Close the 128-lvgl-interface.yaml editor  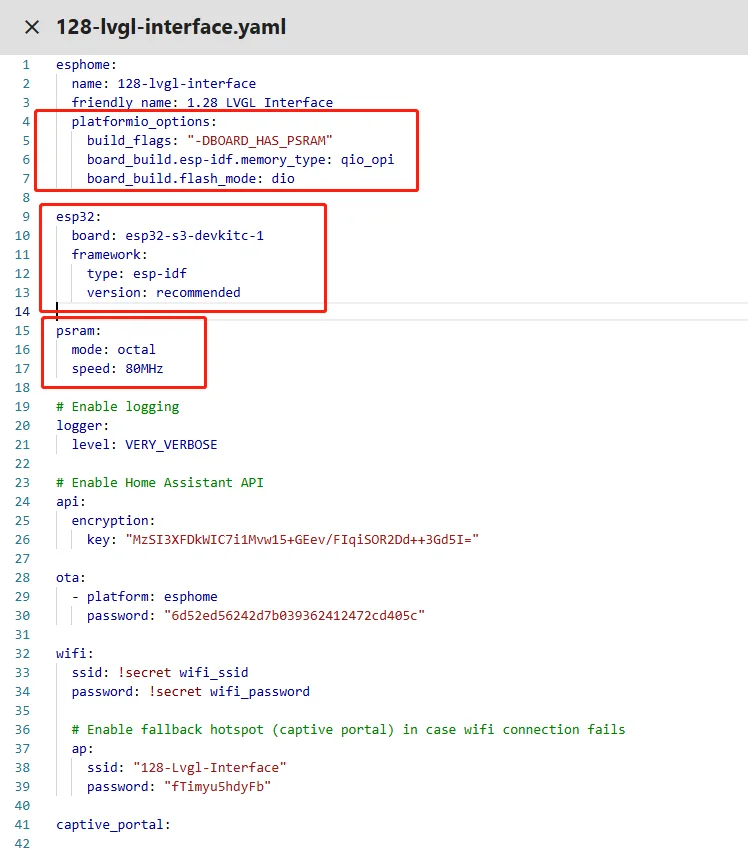[x=32, y=27]
